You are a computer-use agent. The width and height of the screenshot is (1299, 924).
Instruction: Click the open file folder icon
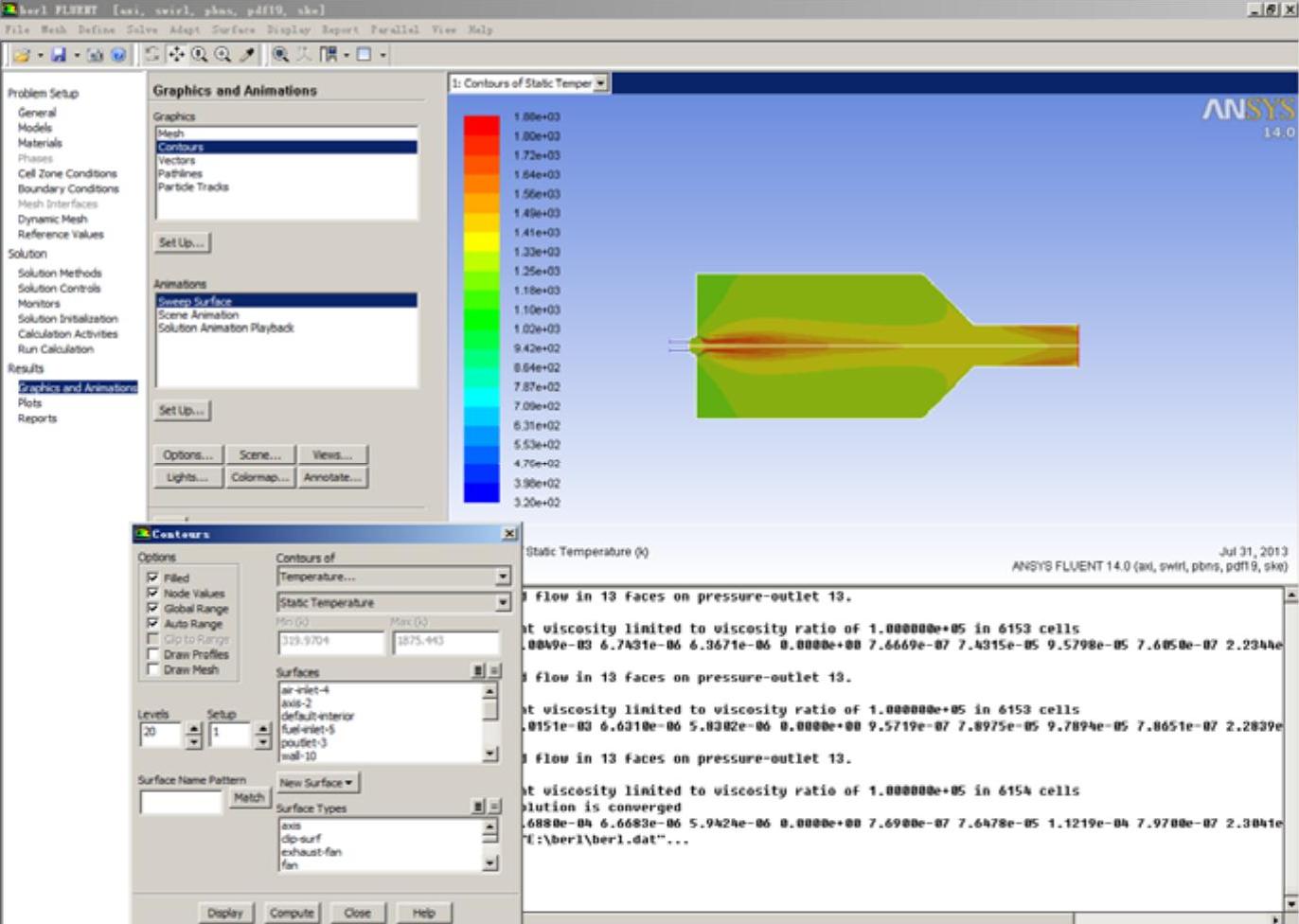[x=21, y=55]
